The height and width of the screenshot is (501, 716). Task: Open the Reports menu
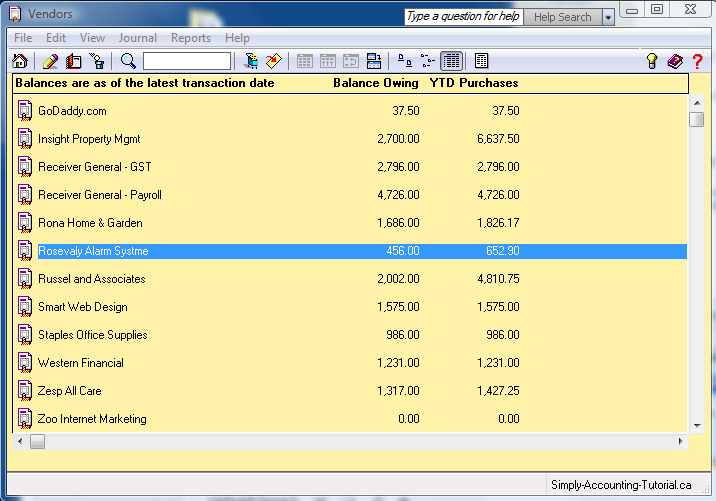coord(191,38)
